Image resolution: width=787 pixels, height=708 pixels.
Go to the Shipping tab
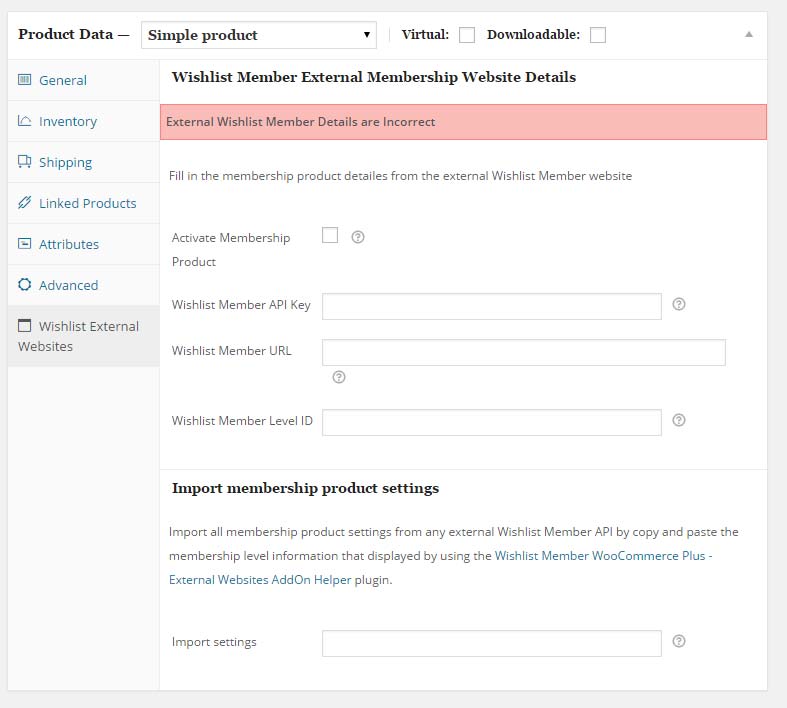click(x=83, y=162)
